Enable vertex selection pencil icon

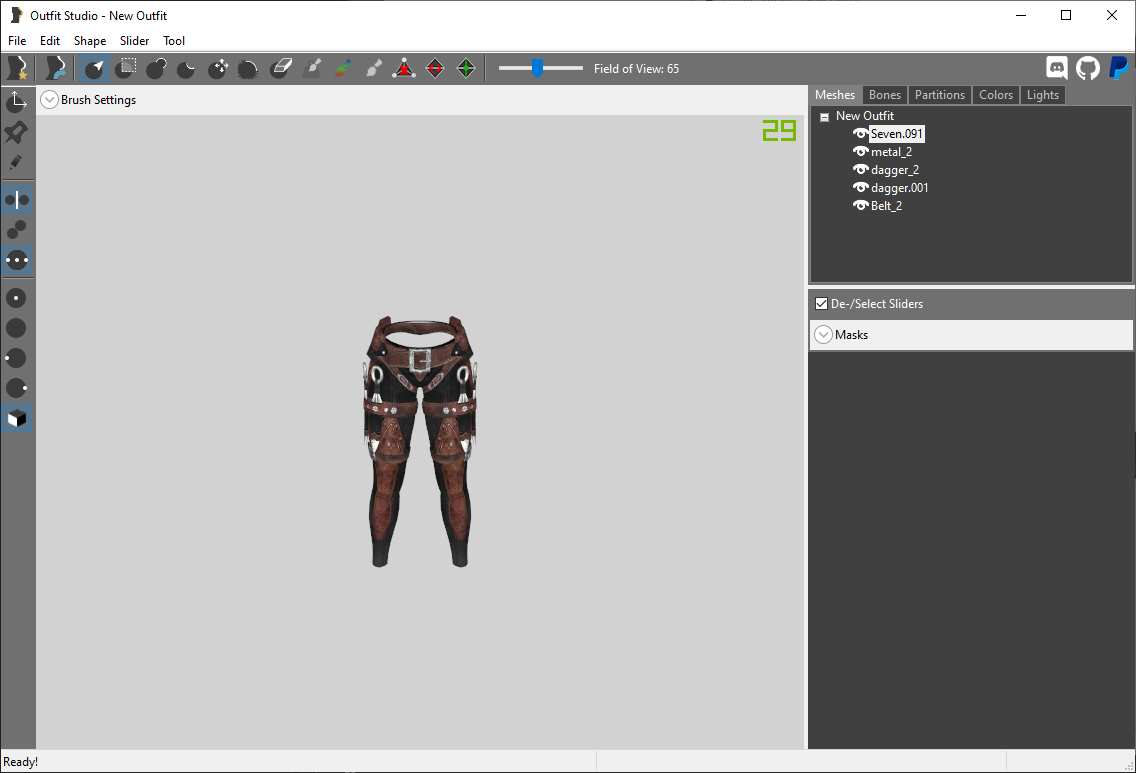(17, 162)
